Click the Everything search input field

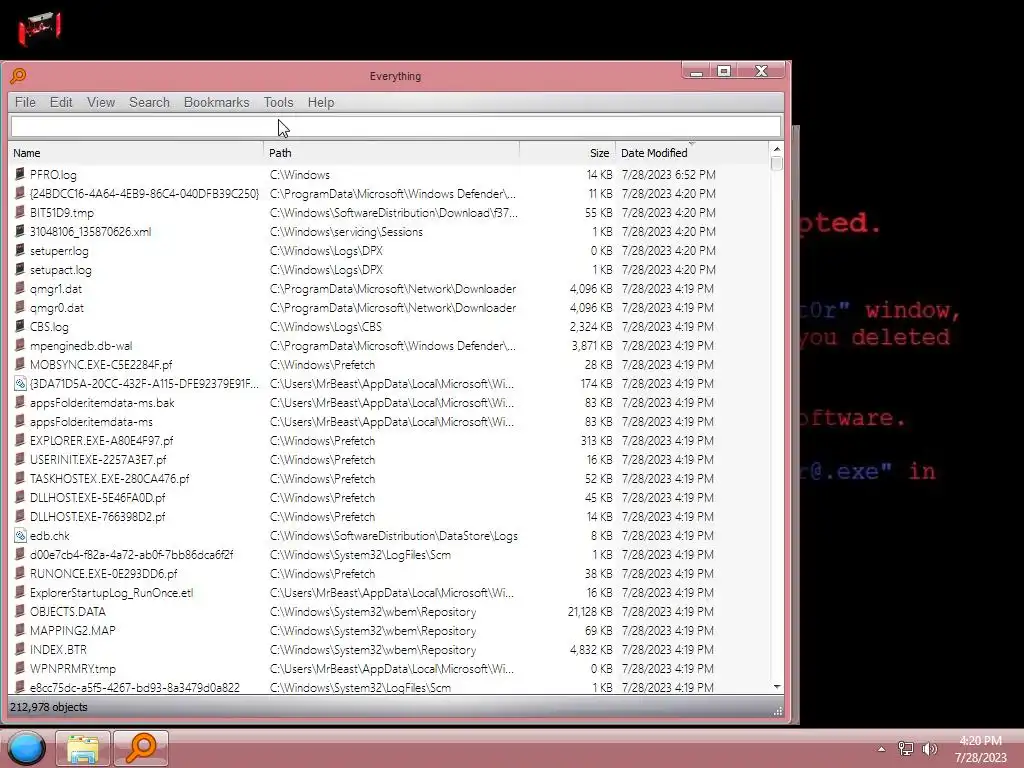click(x=396, y=126)
